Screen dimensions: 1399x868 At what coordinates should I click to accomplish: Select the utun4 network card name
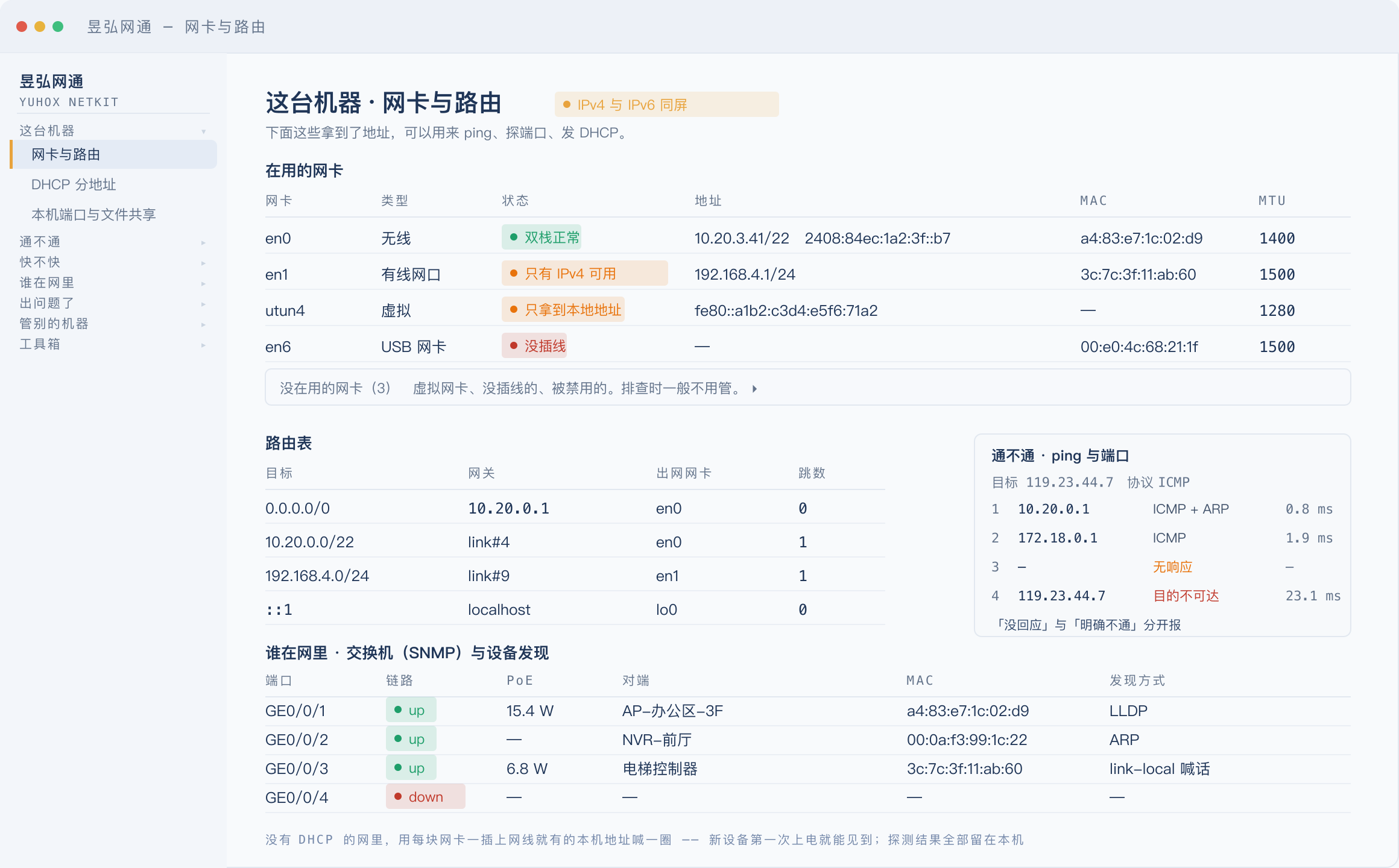(x=285, y=311)
